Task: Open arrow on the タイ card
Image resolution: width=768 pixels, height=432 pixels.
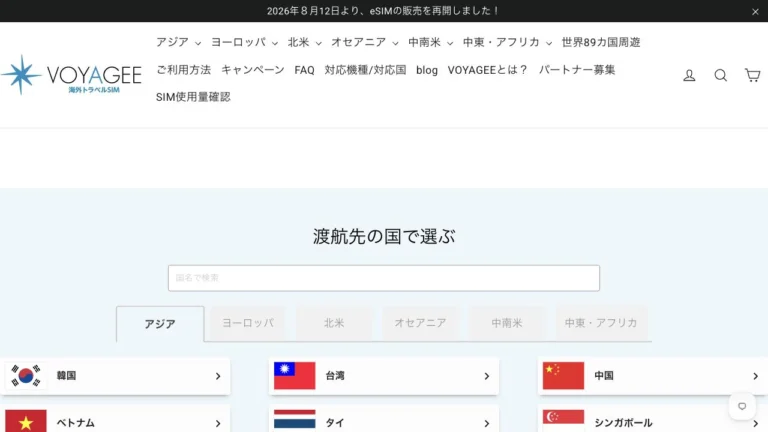Action: tap(486, 423)
